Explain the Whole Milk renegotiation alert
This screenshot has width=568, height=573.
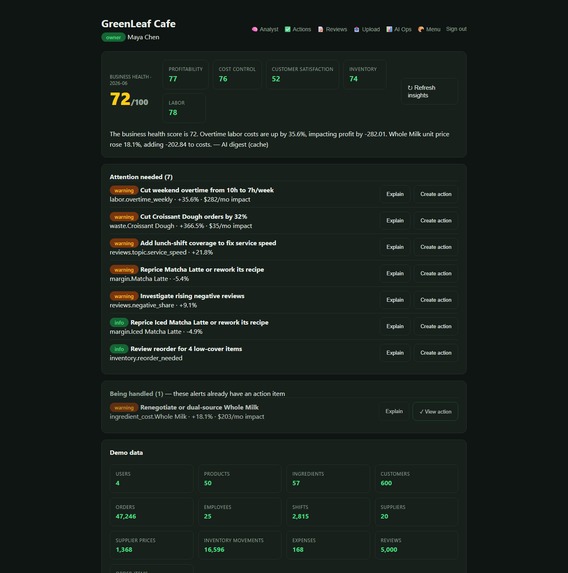click(x=394, y=411)
